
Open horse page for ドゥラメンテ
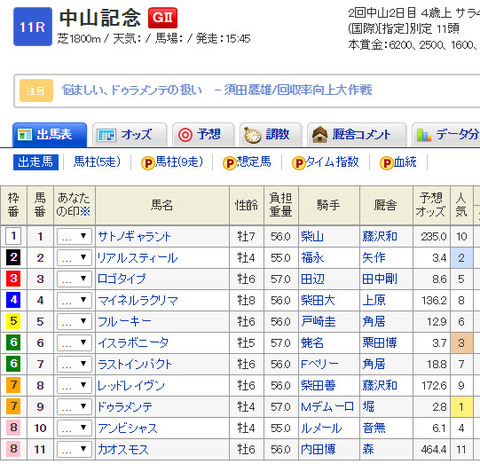pos(125,407)
